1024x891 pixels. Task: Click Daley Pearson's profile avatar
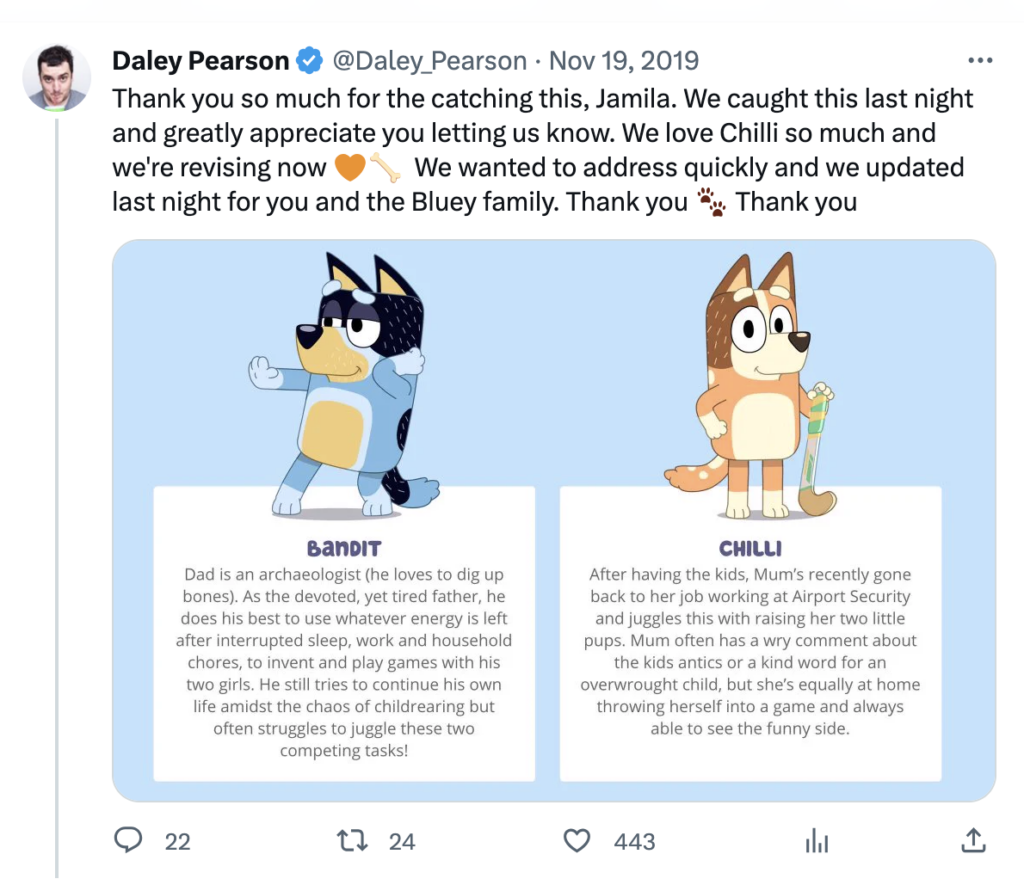(x=57, y=77)
